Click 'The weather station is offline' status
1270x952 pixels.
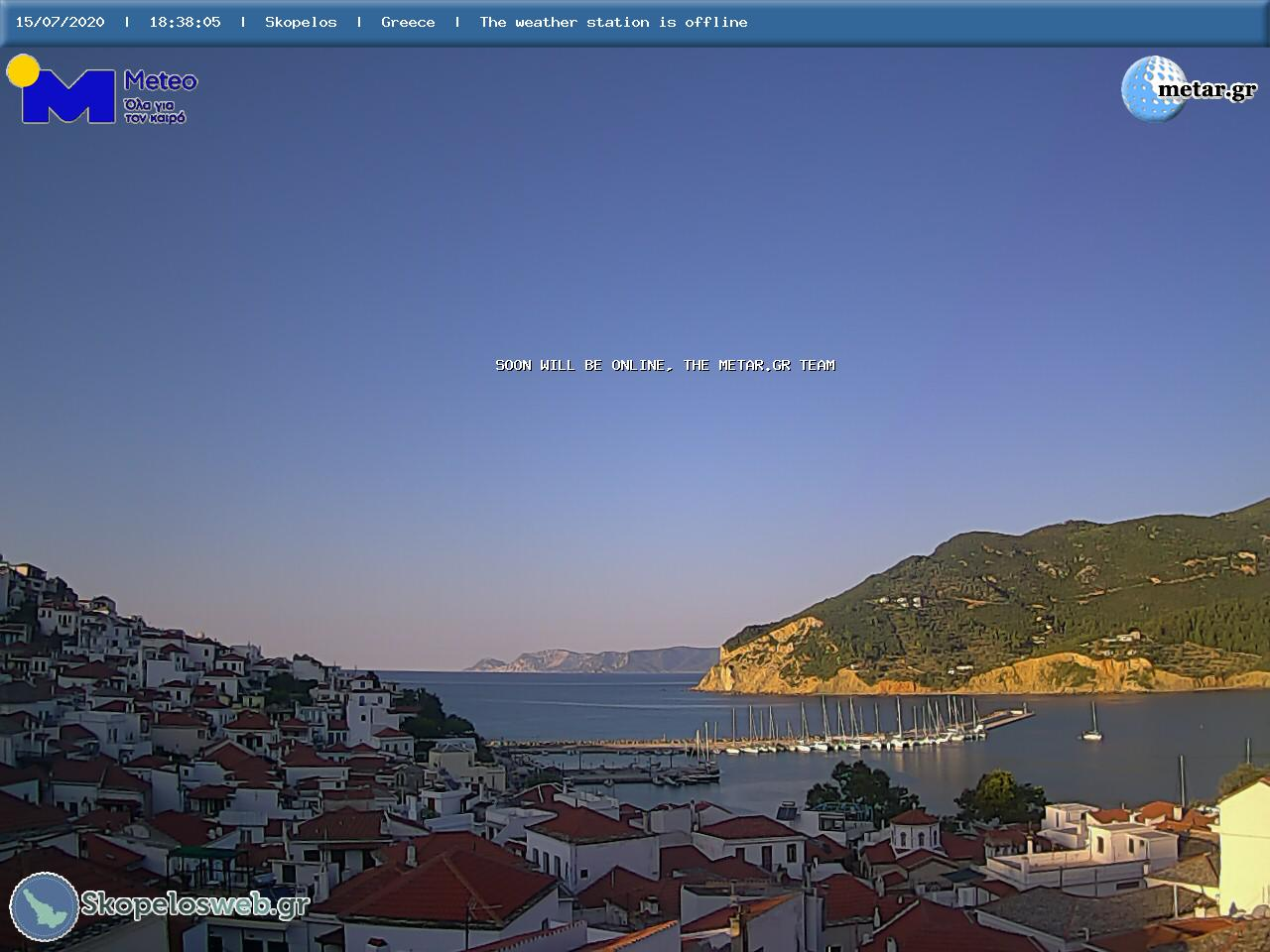click(x=613, y=22)
